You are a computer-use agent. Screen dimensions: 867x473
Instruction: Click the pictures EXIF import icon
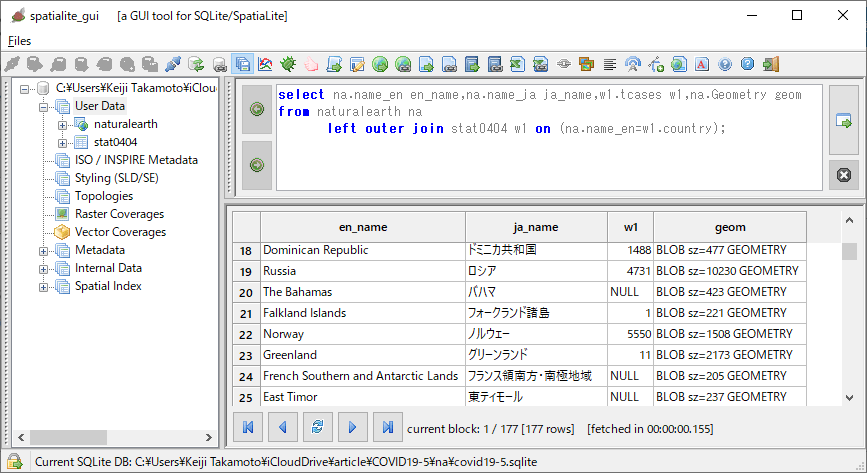coord(587,64)
